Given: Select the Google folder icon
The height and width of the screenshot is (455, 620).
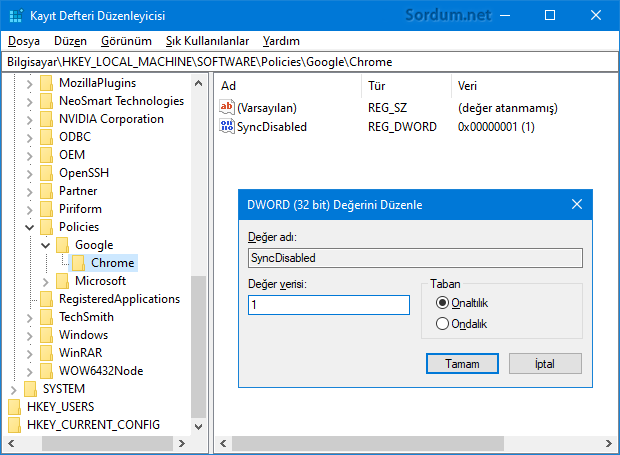Looking at the screenshot, I should click(62, 245).
